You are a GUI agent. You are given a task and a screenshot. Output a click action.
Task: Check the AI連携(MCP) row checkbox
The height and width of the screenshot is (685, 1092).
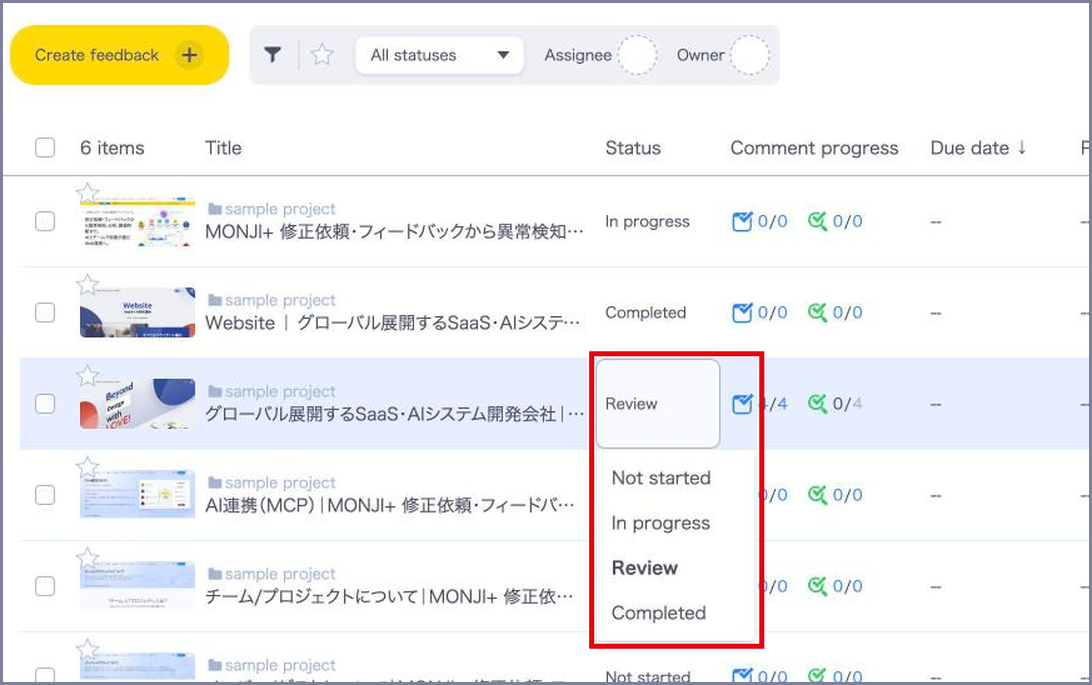pyautogui.click(x=45, y=495)
